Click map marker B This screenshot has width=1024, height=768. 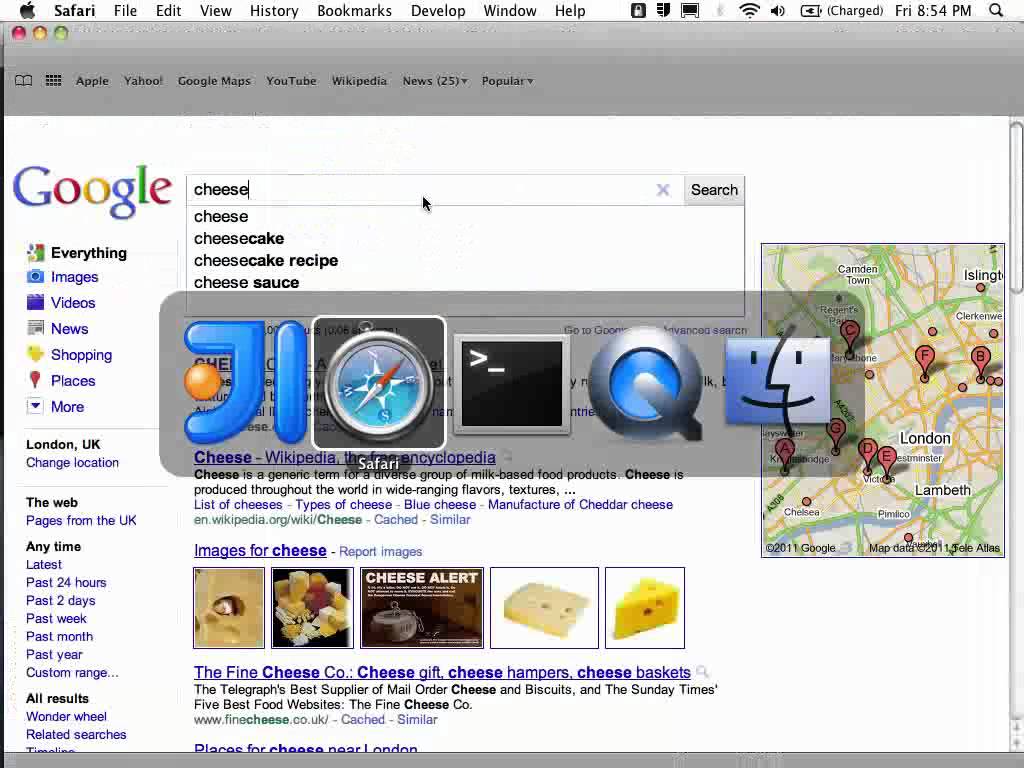pos(980,362)
